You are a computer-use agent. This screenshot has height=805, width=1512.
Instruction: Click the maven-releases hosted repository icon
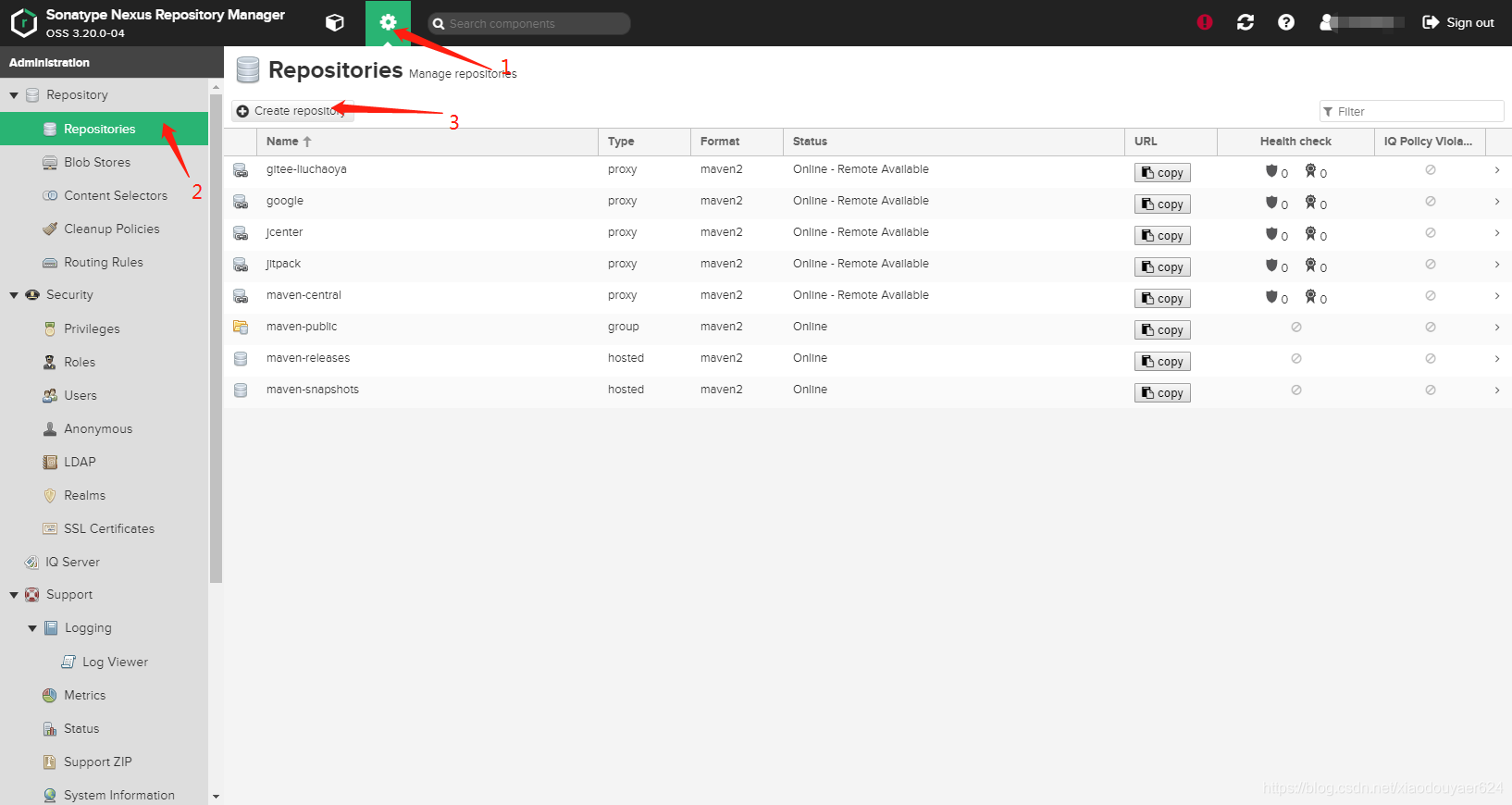click(x=241, y=358)
